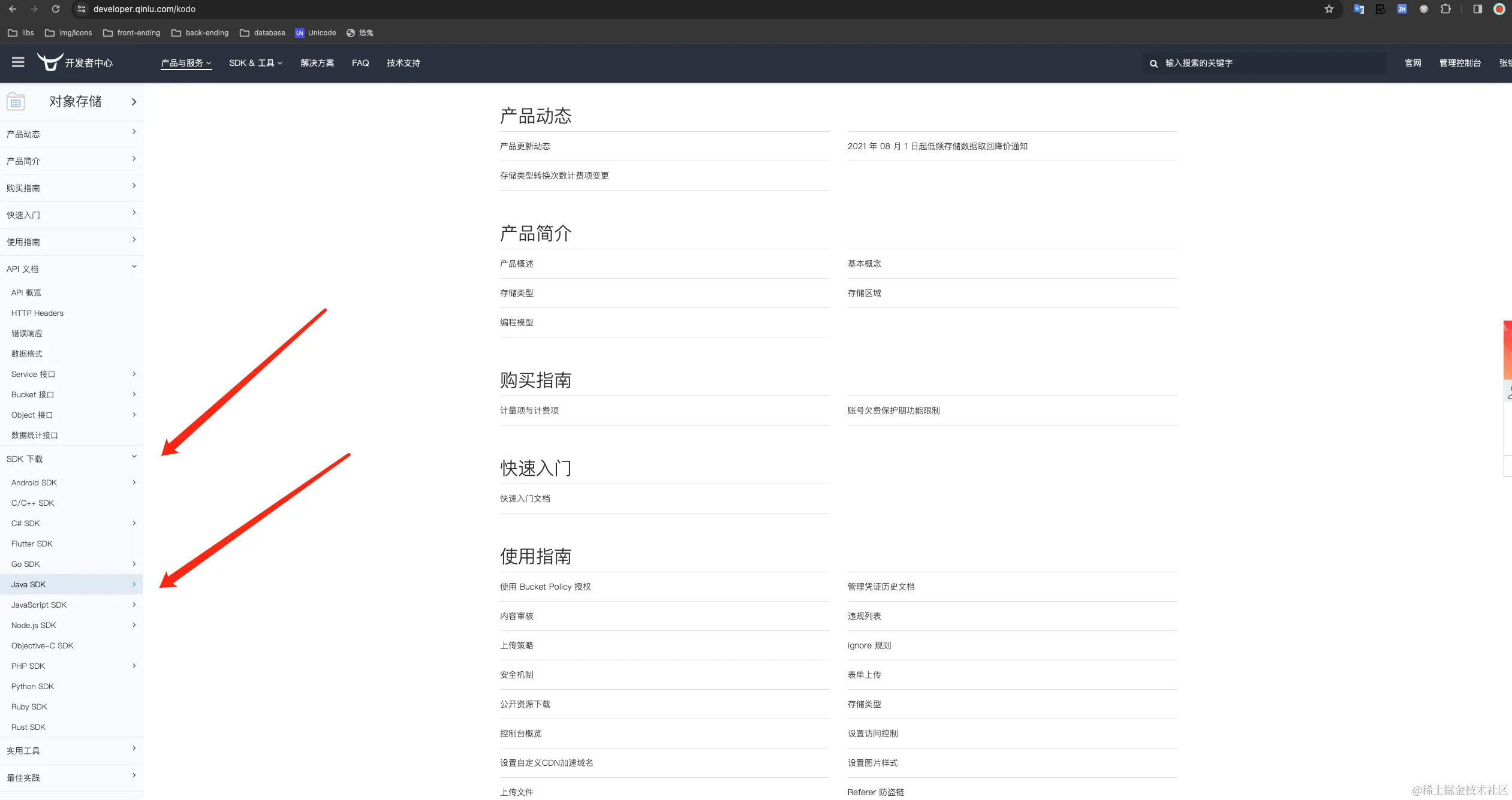
Task: Open the 使用 Bucket Policy 授权 link
Action: coord(546,587)
